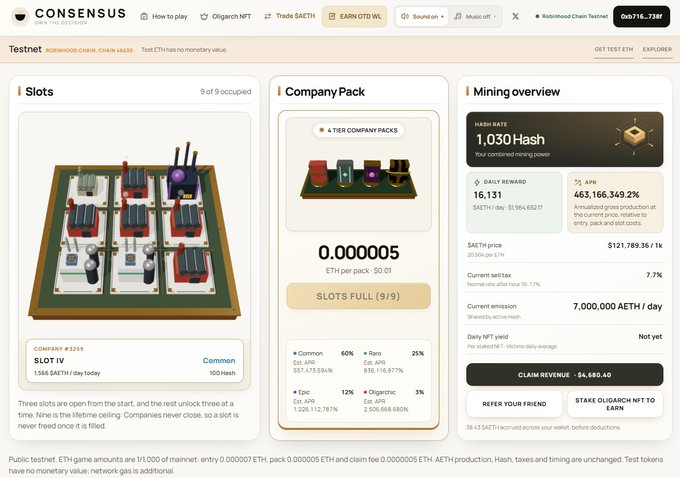Viewport: 680px width, 478px height.
Task: Click the grey pack chest icon
Action: pyautogui.click(x=345, y=173)
